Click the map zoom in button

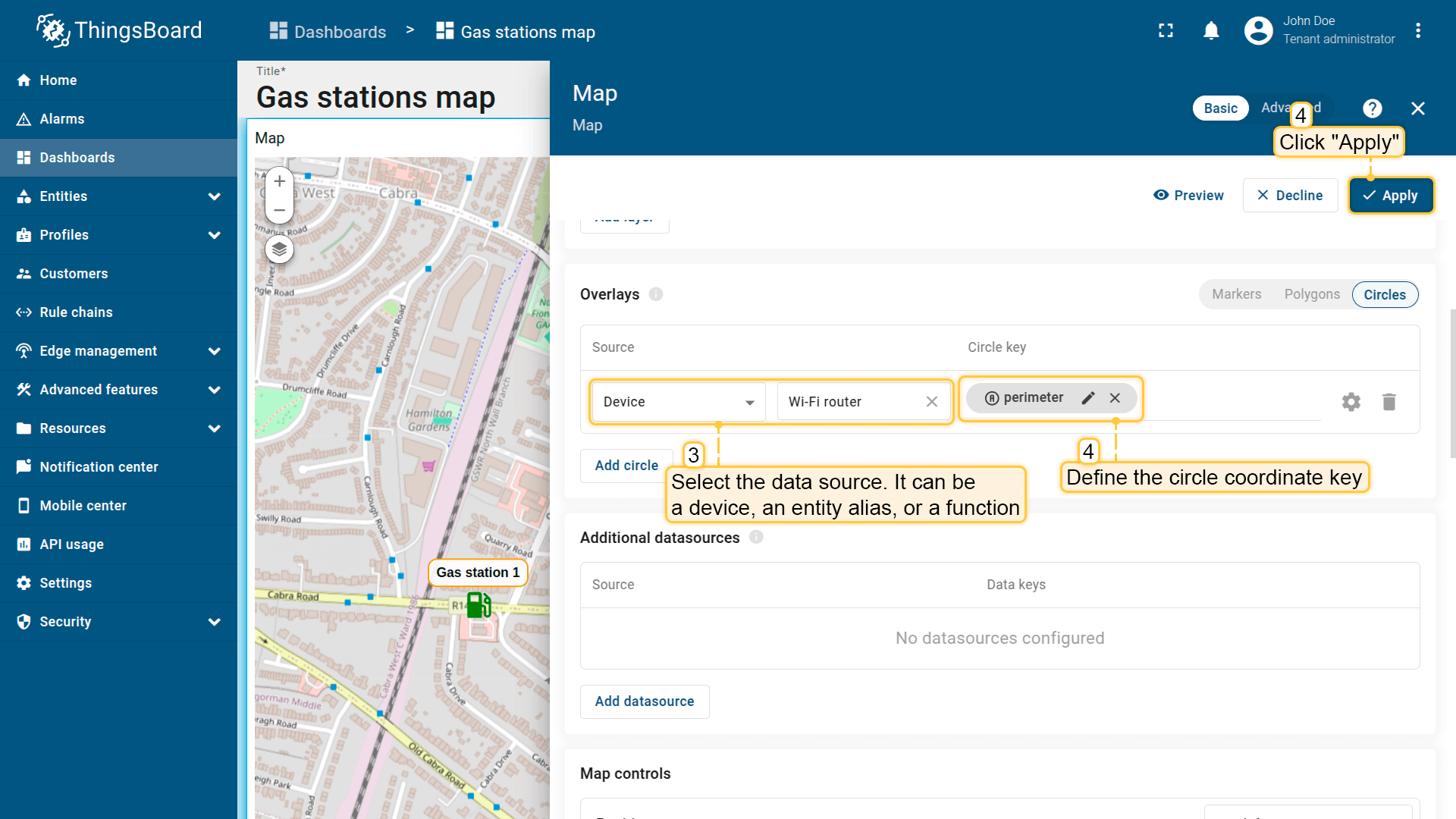coord(279,181)
